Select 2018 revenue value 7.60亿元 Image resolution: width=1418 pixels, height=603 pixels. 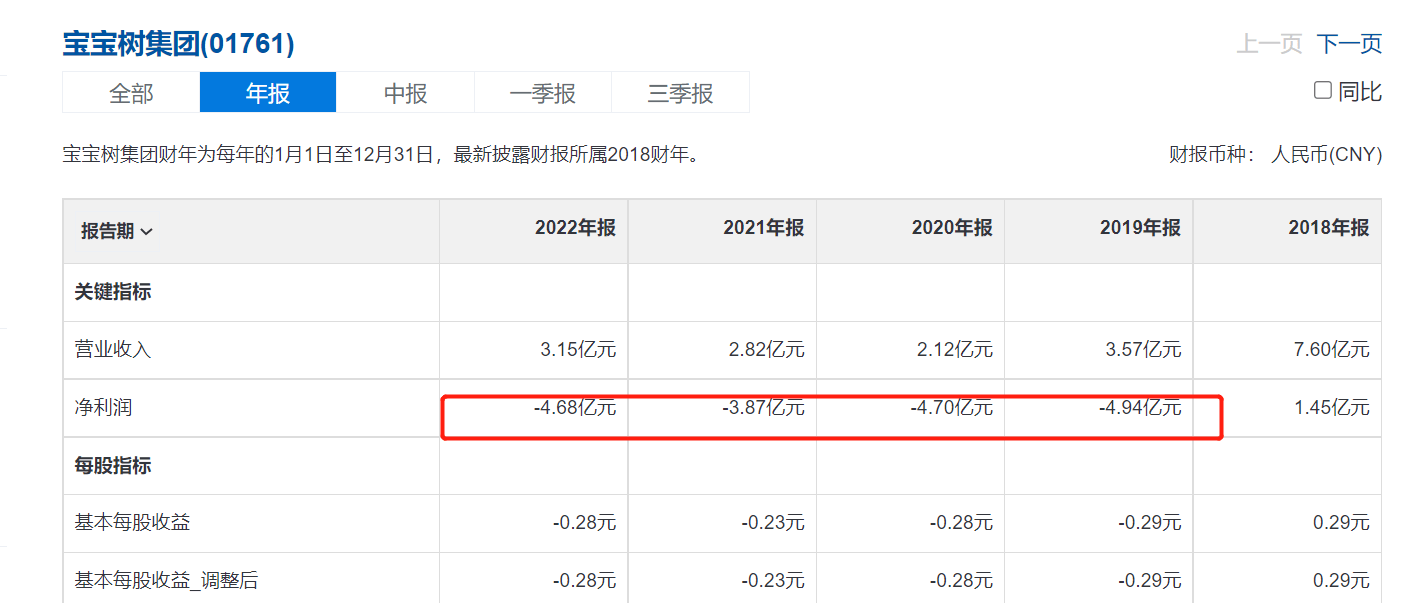click(x=1330, y=350)
